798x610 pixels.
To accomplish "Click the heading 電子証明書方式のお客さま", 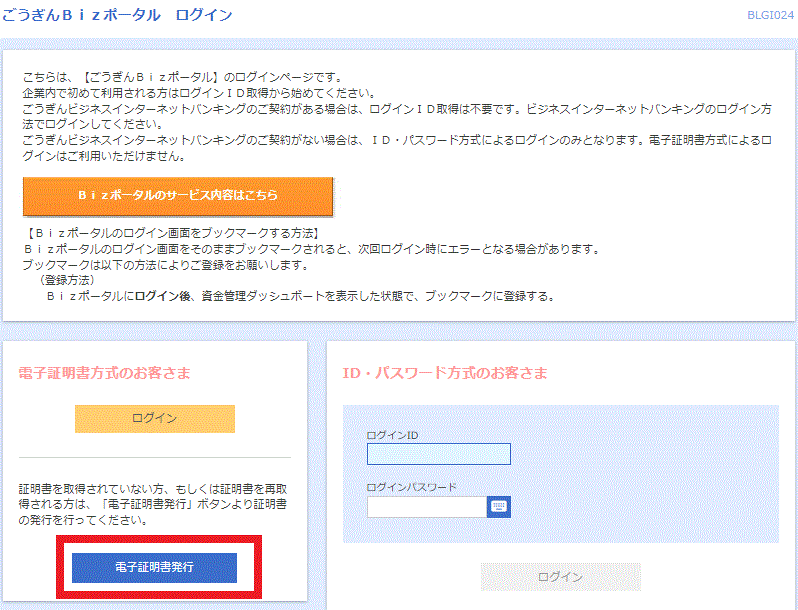I will click(104, 373).
